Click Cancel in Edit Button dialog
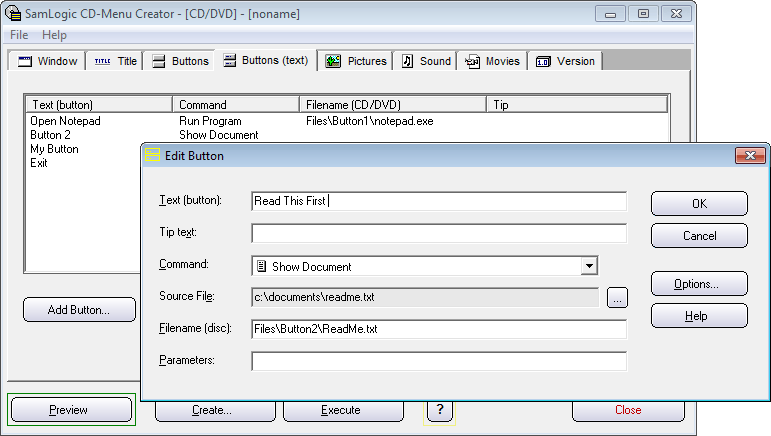 point(699,235)
